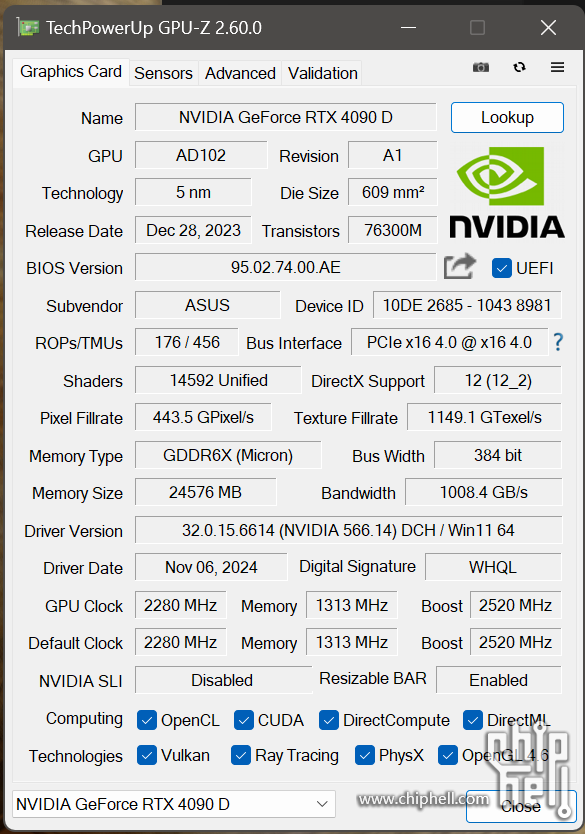Toggle the Vulkan checkbox
The height and width of the screenshot is (834, 585).
(147, 755)
